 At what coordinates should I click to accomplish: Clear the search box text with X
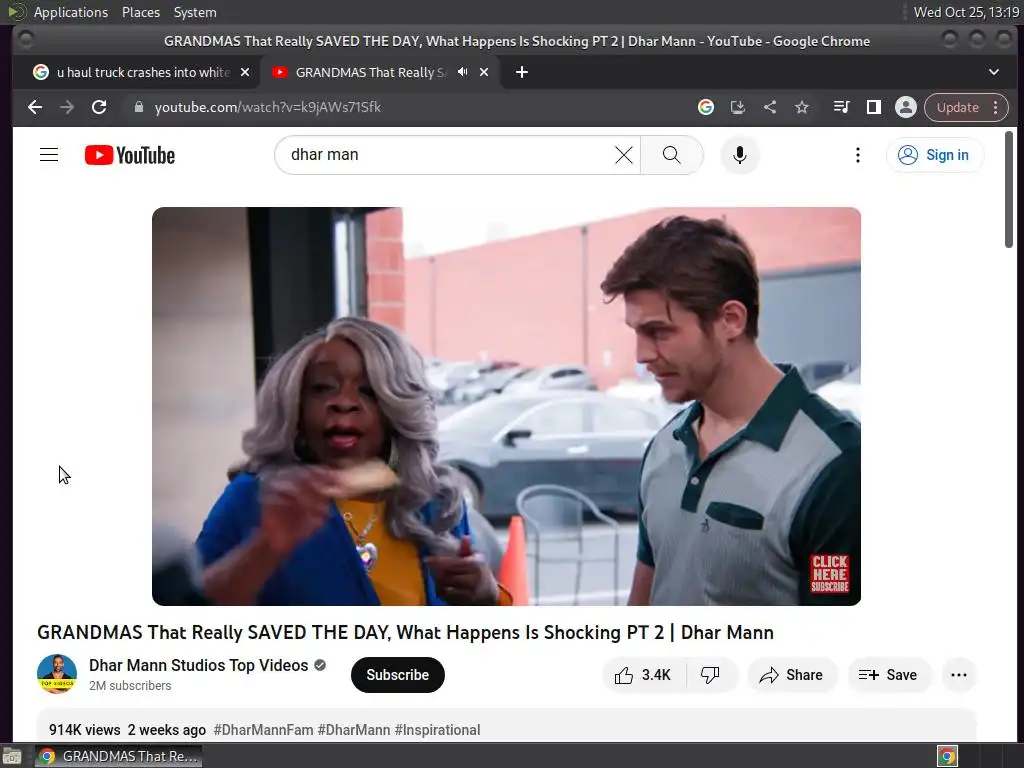click(624, 155)
